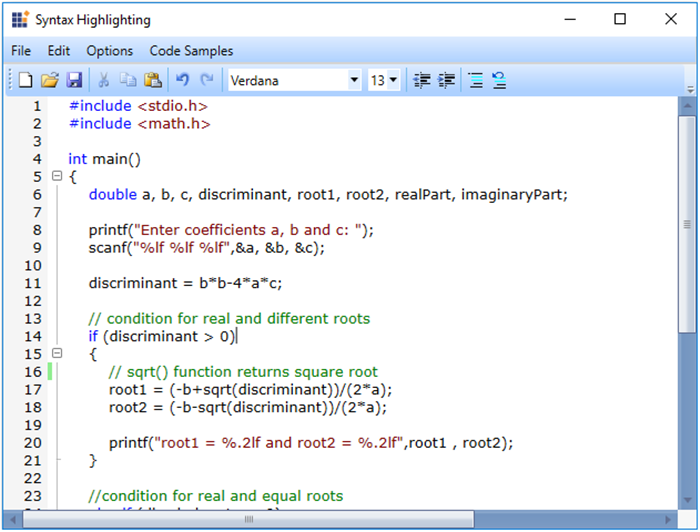
Task: Click the New file icon
Action: (x=25, y=80)
